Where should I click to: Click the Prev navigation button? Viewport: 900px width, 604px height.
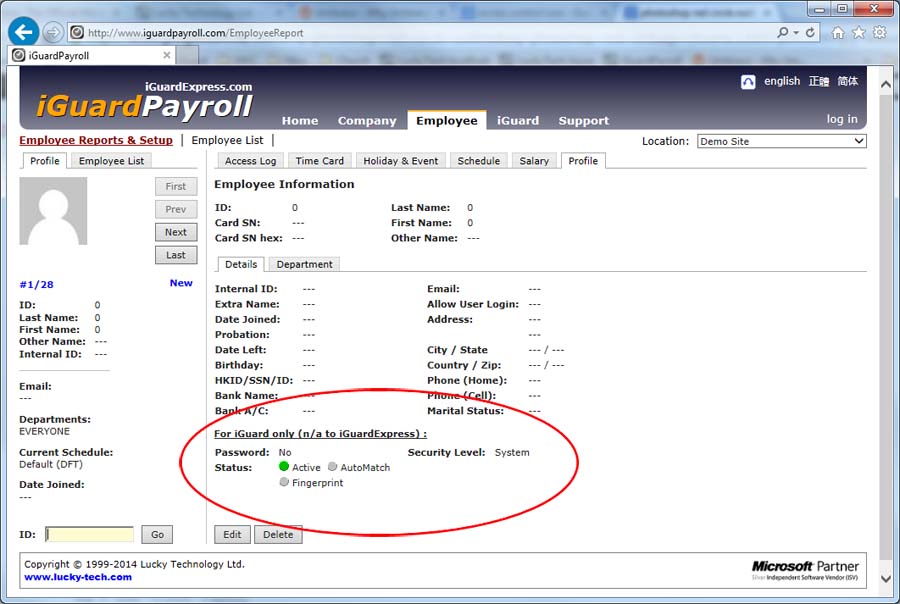tap(176, 209)
